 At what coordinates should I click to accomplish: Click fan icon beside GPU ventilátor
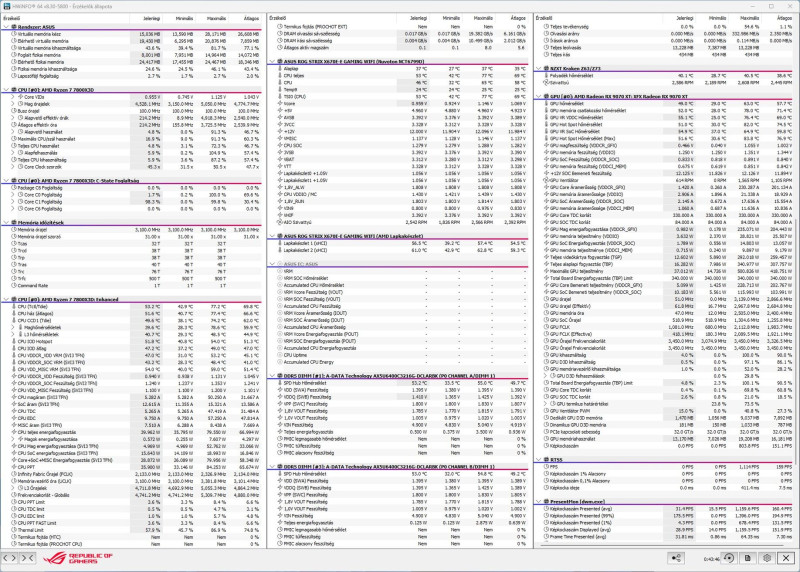[546, 180]
